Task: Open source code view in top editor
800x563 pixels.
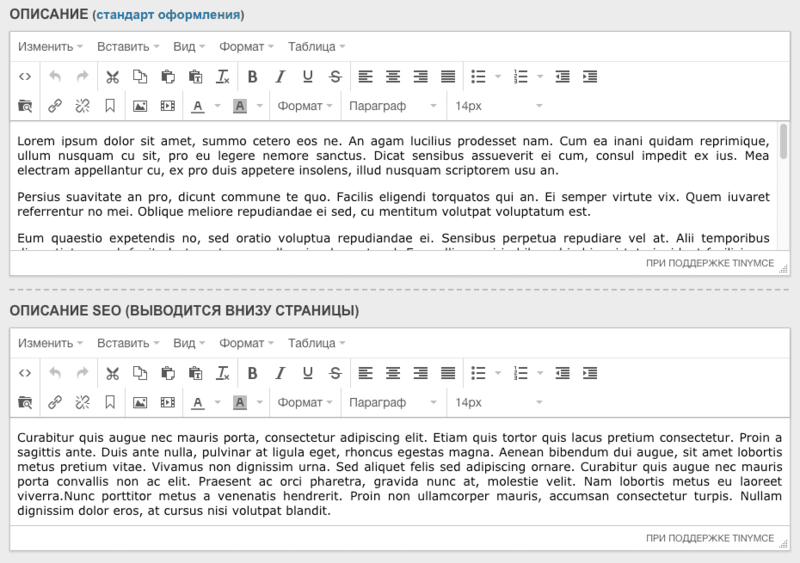Action: point(24,77)
